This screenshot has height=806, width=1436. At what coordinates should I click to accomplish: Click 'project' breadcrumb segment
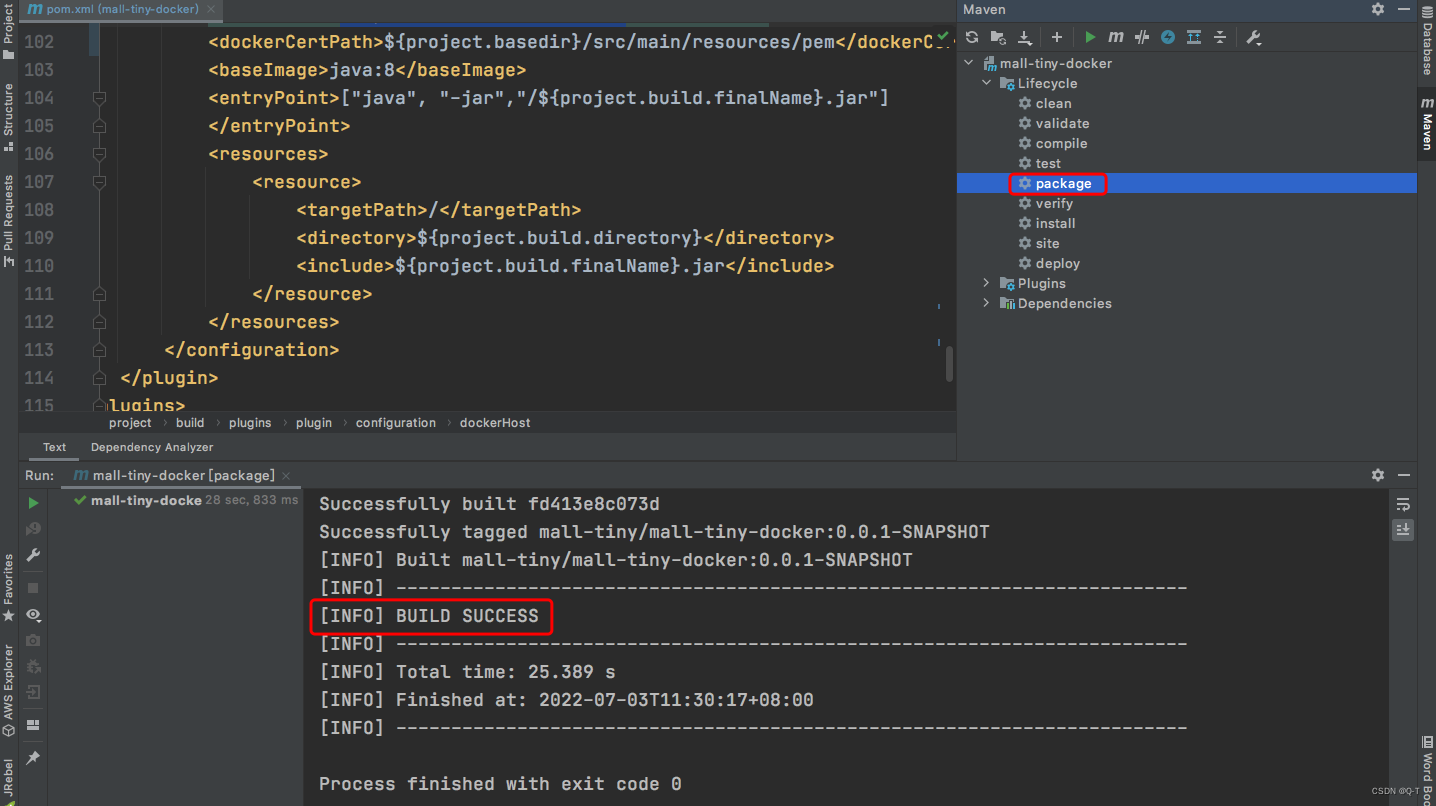pos(130,423)
